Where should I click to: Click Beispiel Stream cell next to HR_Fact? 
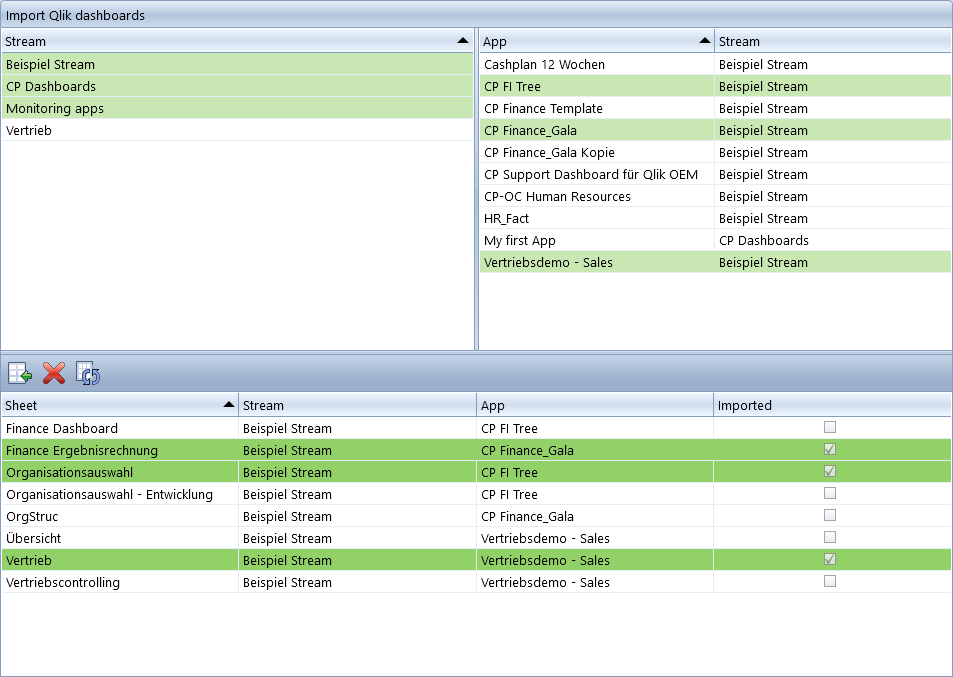[x=833, y=218]
